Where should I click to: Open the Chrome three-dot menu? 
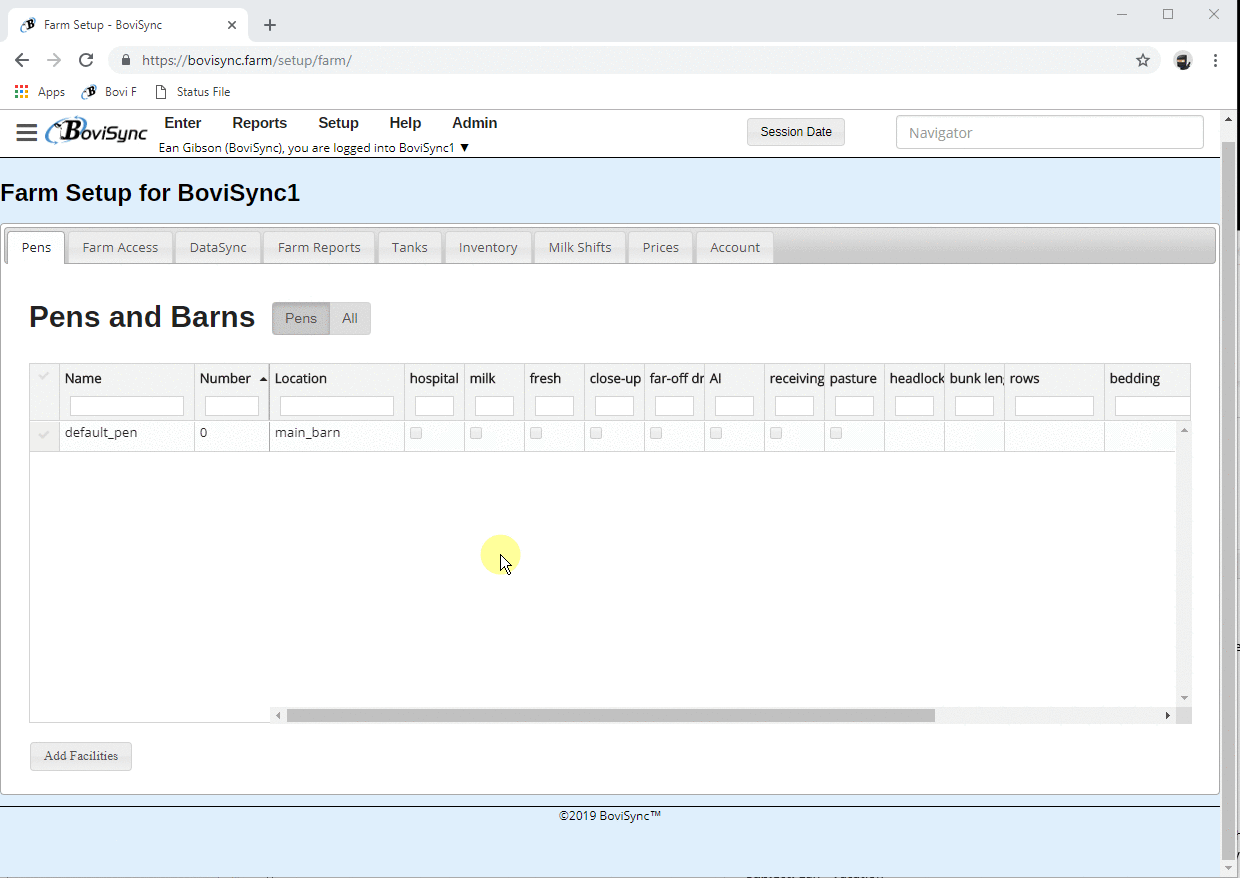point(1215,60)
